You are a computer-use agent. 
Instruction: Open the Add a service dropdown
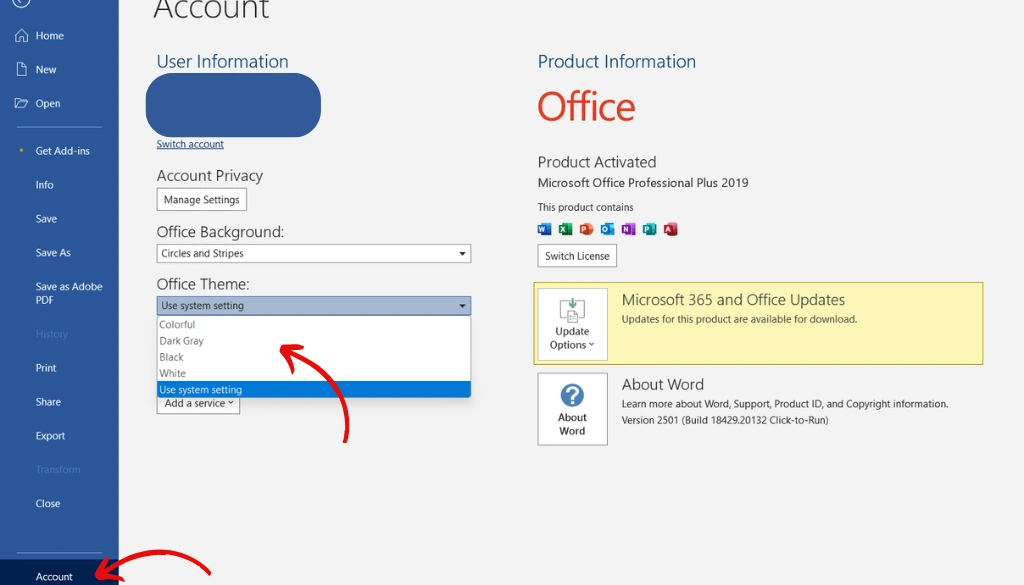click(199, 404)
